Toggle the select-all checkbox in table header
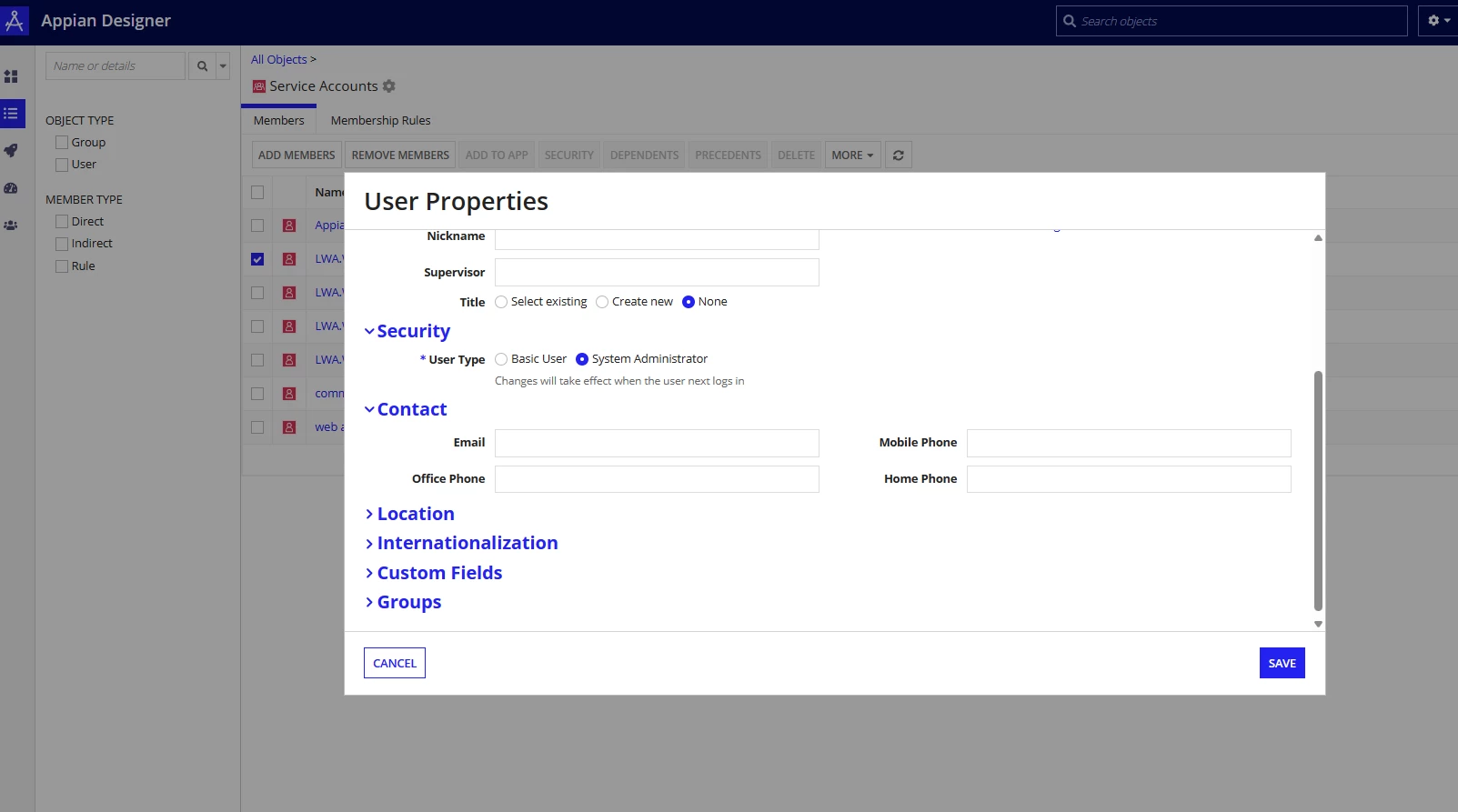The height and width of the screenshot is (812, 1458). coord(257,193)
